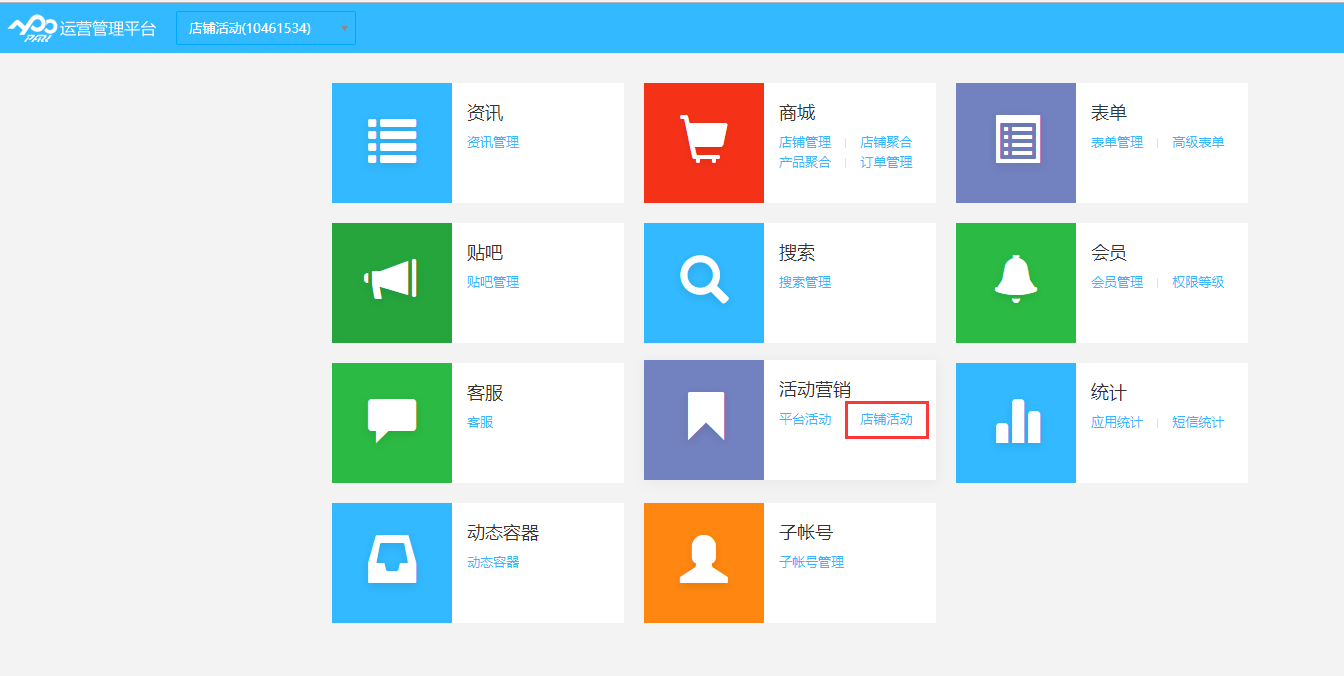This screenshot has height=676, width=1344.
Task: Open the person icon for 子帐号
Action: [703, 562]
